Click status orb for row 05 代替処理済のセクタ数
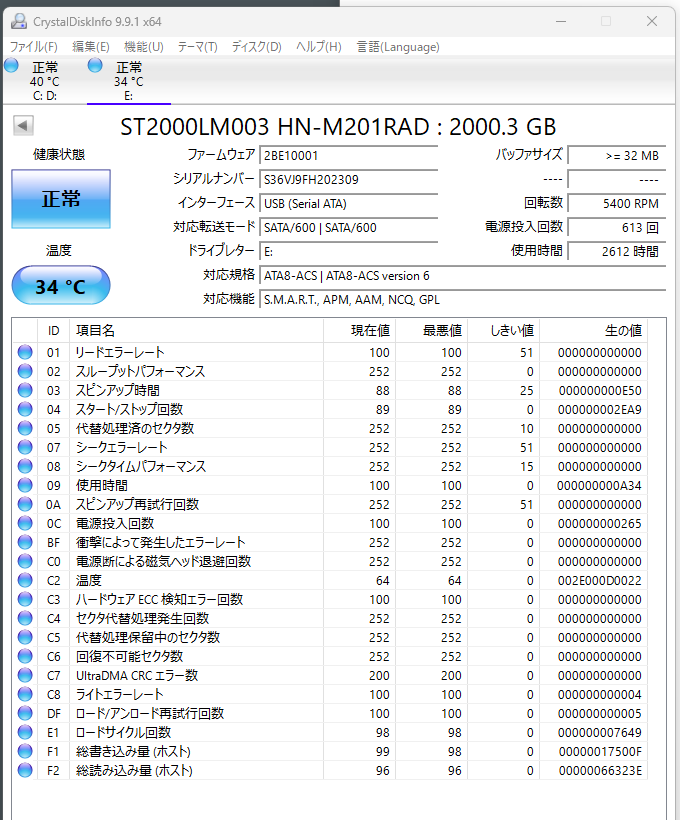This screenshot has height=820, width=680. 25,428
